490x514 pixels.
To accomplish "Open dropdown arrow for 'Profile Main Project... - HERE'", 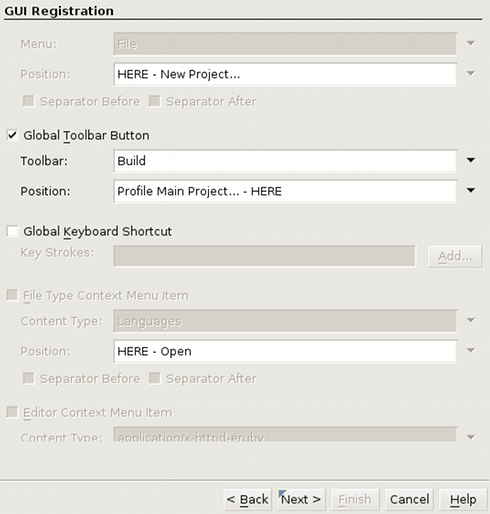I will 471,191.
